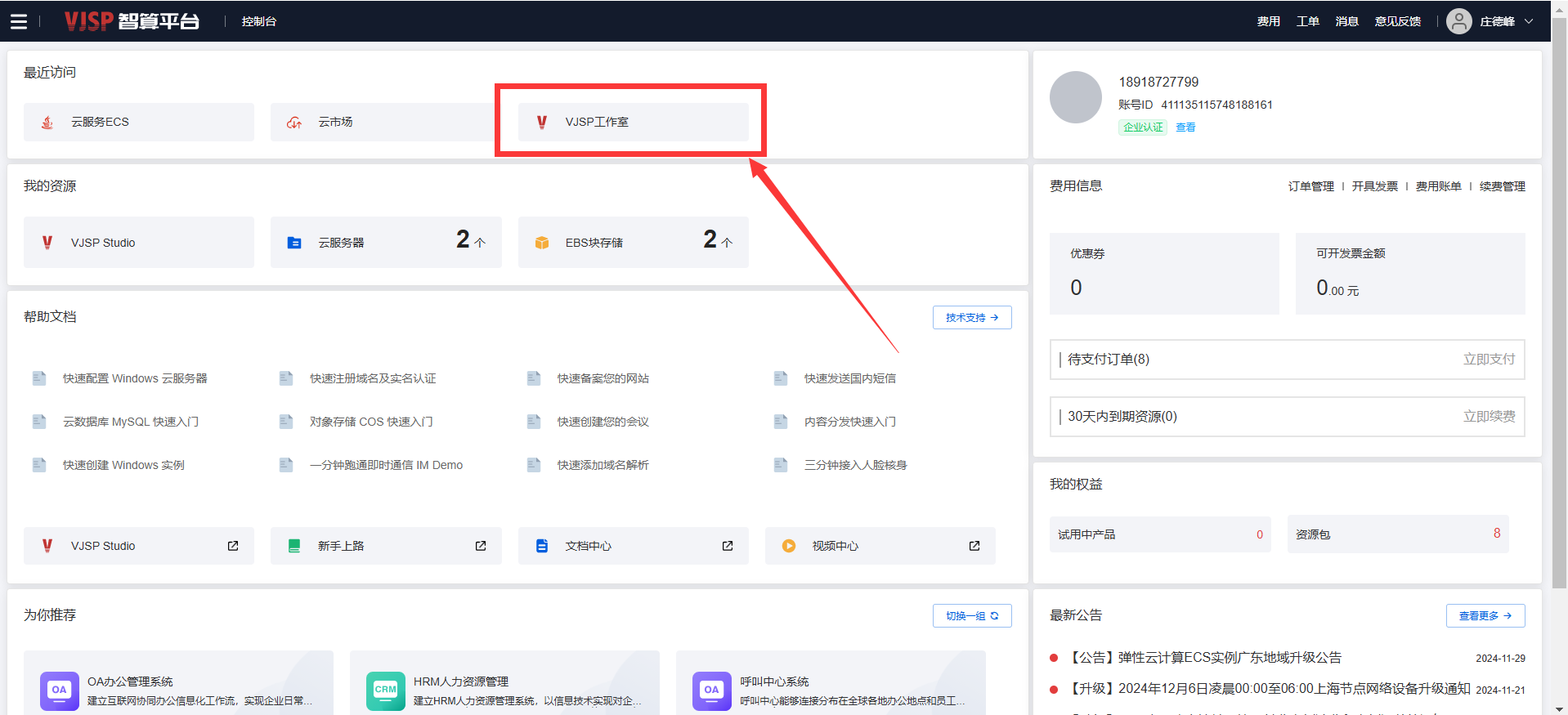Open 消息 in the top menu

click(1347, 21)
